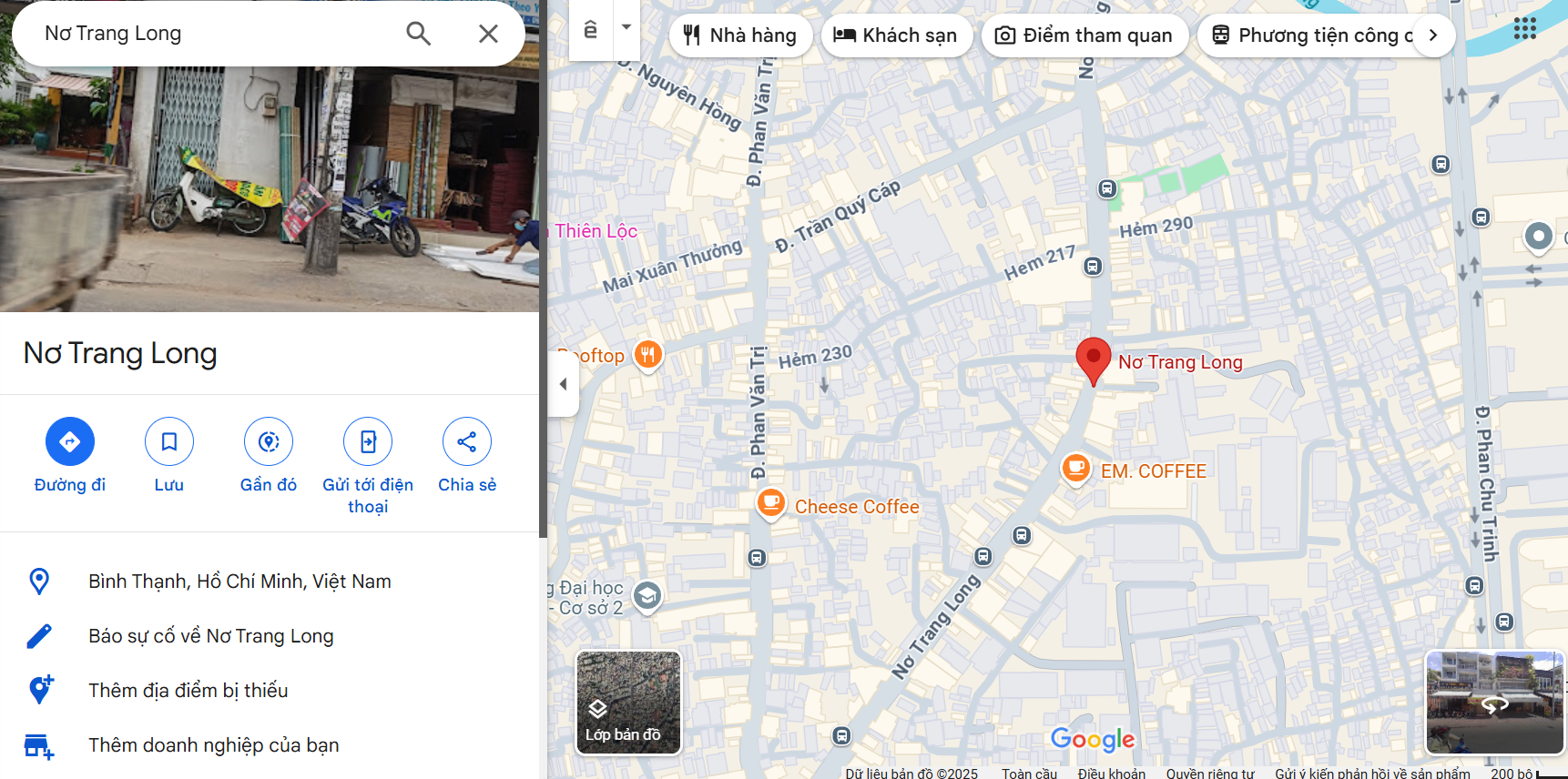Viewport: 1568px width, 779px height.
Task: Select the EM. COFFEE cafe marker
Action: point(1075,469)
